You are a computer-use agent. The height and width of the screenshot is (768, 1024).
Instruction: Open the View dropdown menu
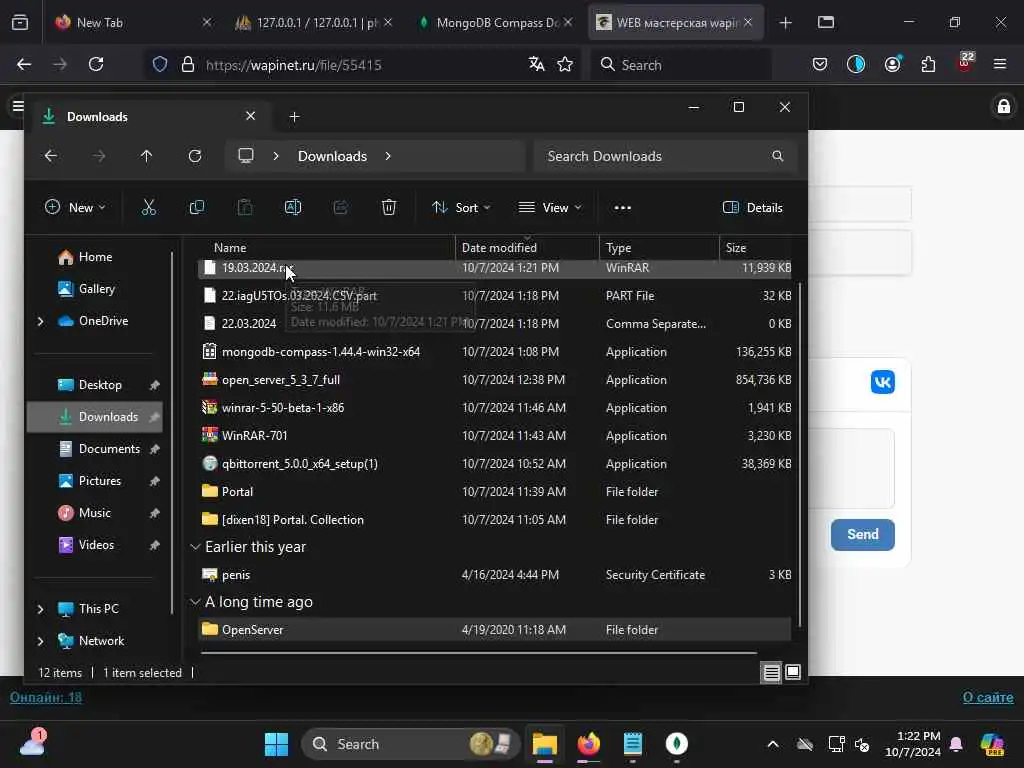550,208
